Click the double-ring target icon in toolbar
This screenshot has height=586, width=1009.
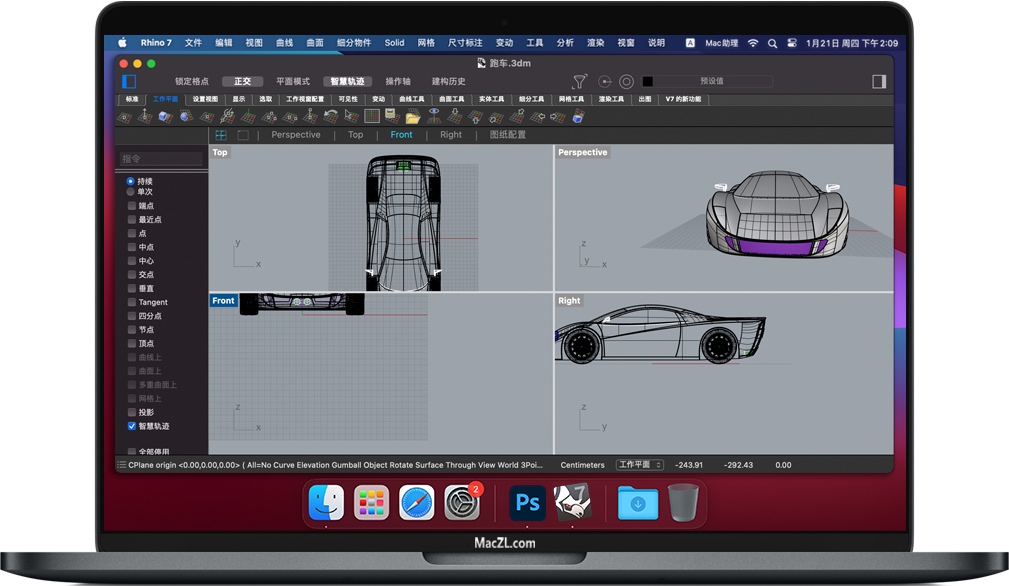click(627, 81)
